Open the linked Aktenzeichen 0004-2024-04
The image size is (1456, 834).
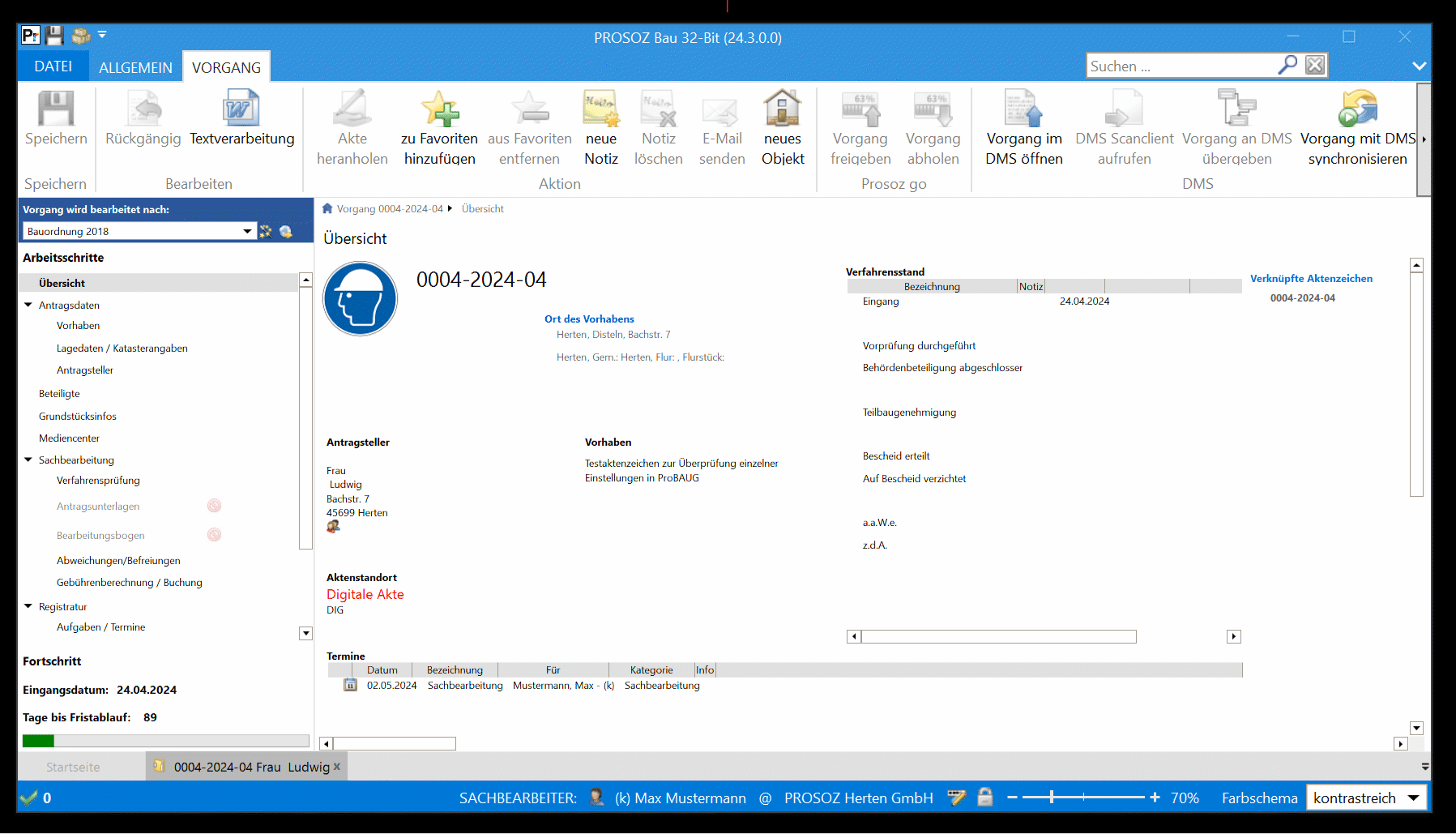(x=1303, y=297)
